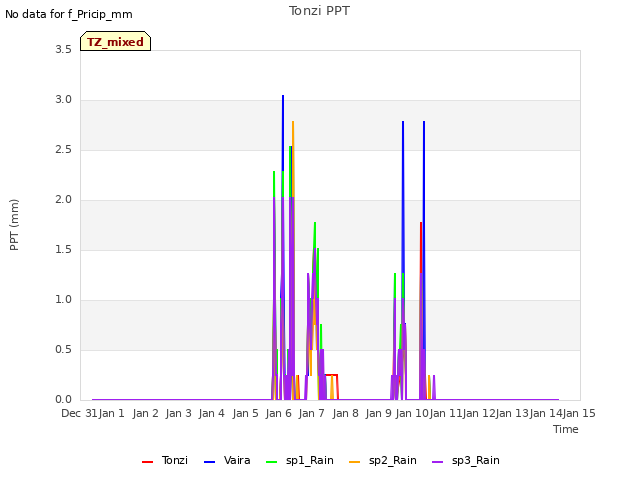
Task: Click the Dec 31 x-axis label
Action: coord(79,413)
